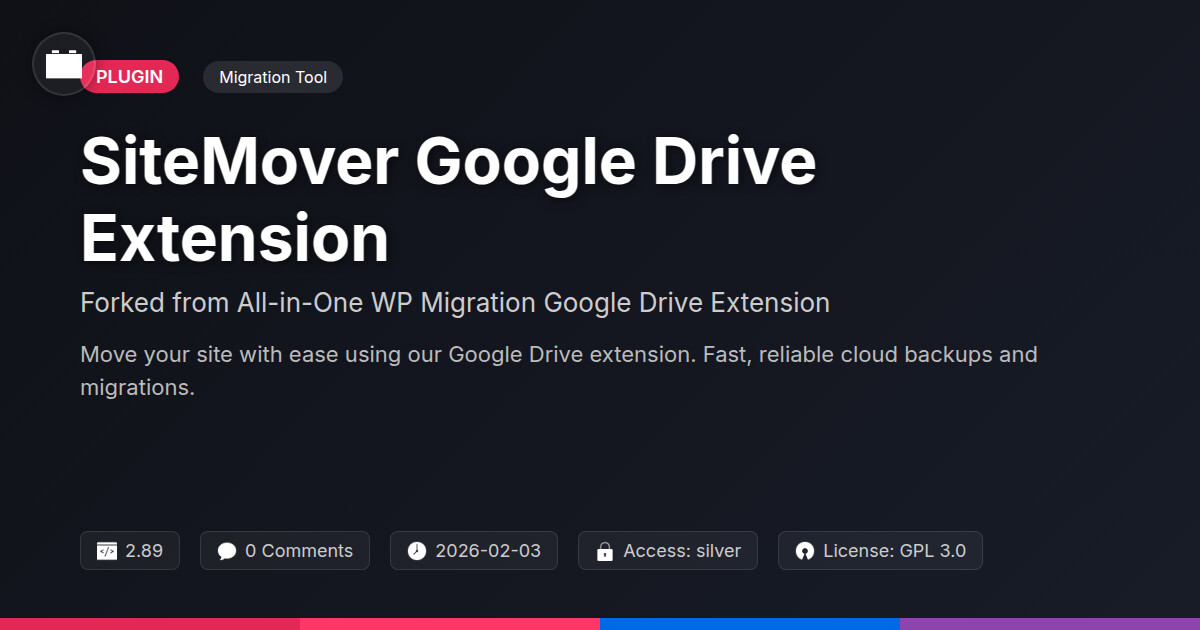The height and width of the screenshot is (630, 1200).
Task: Click the pink bottom bar segment
Action: coord(450,623)
